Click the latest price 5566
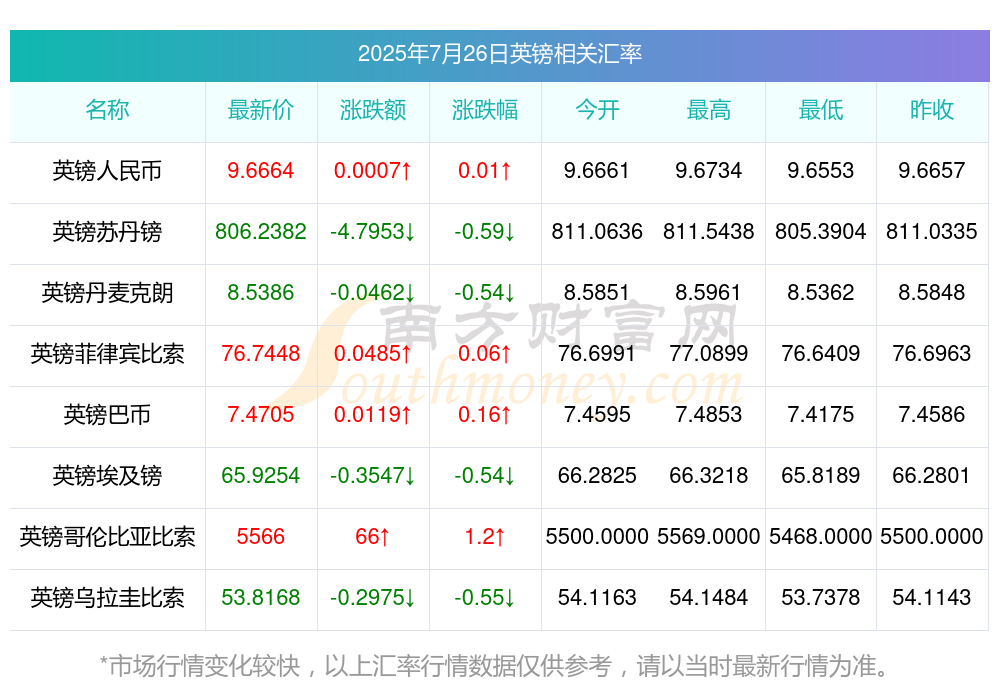1000x698 pixels. click(261, 536)
